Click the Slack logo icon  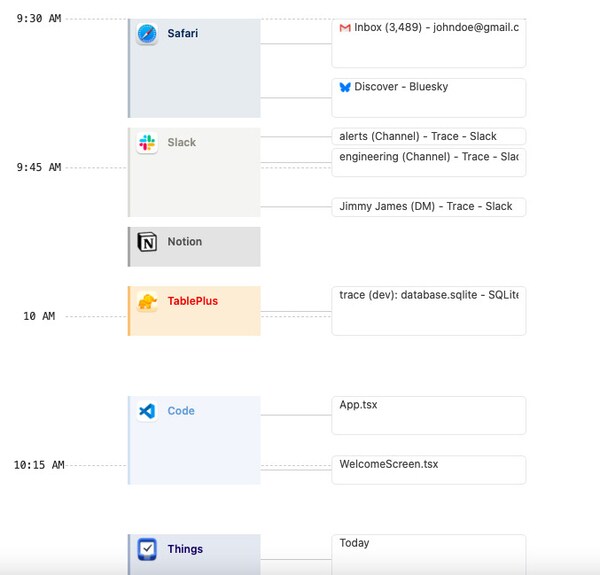147,143
